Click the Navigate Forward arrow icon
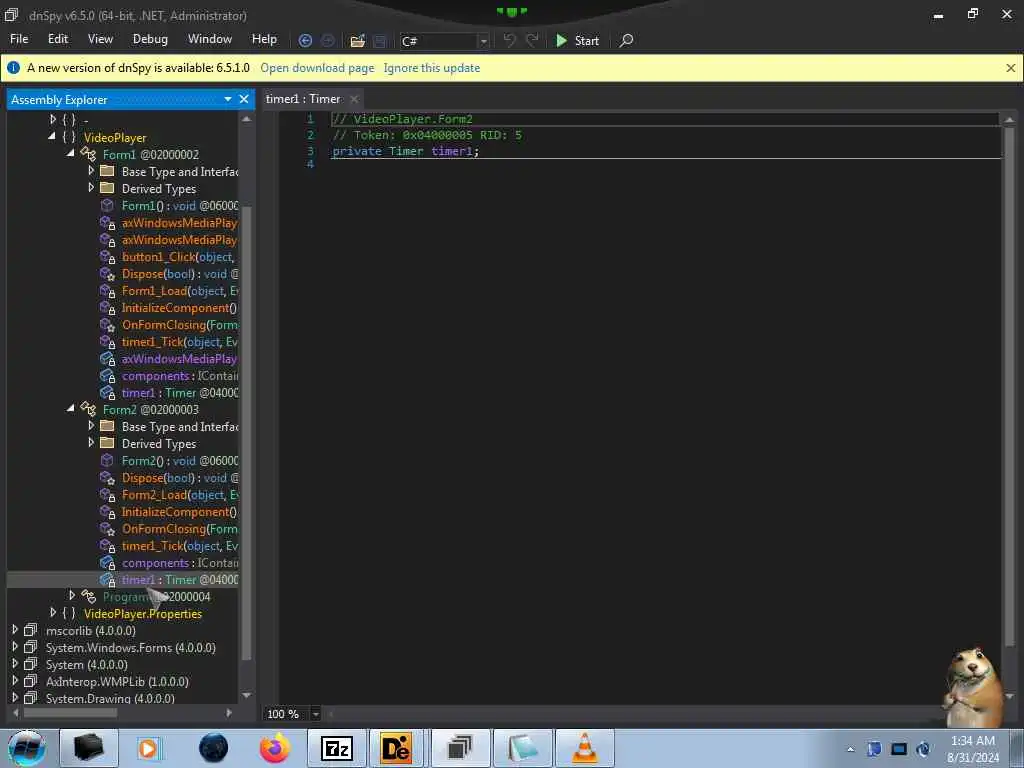This screenshot has width=1024, height=768. point(328,40)
